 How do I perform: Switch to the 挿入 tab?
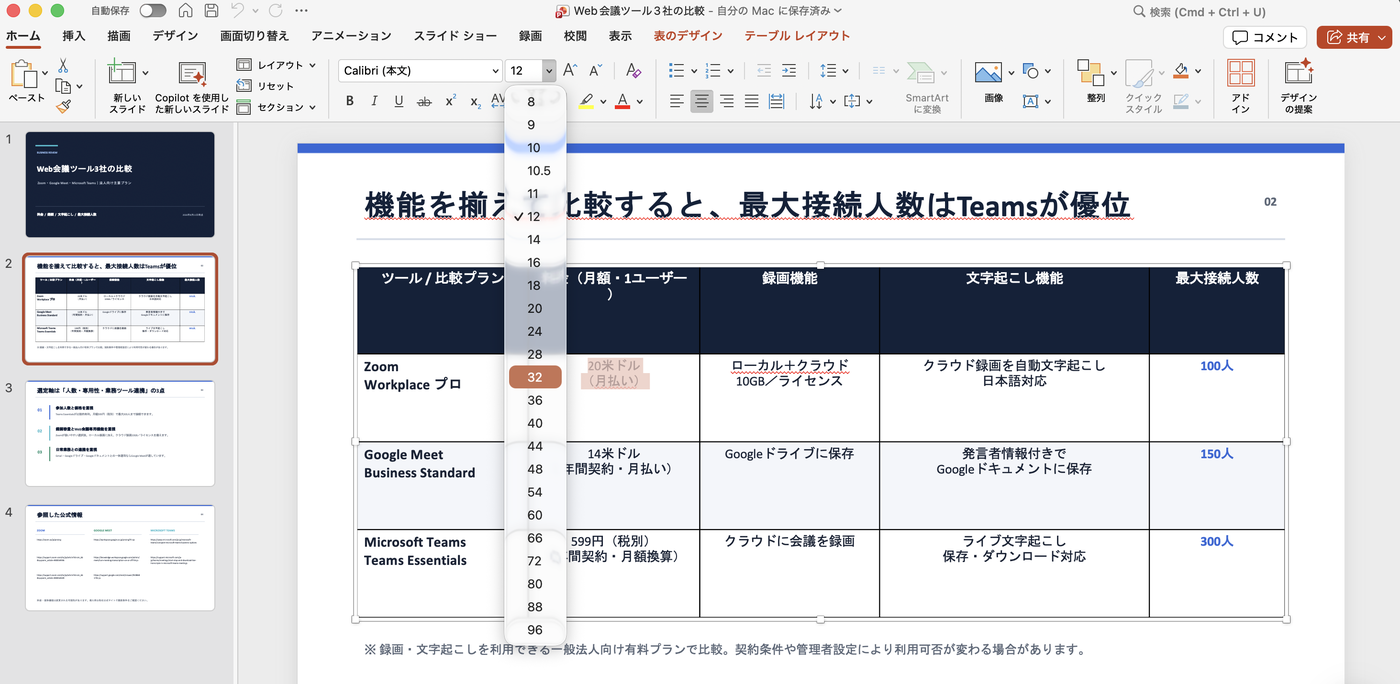[x=74, y=36]
